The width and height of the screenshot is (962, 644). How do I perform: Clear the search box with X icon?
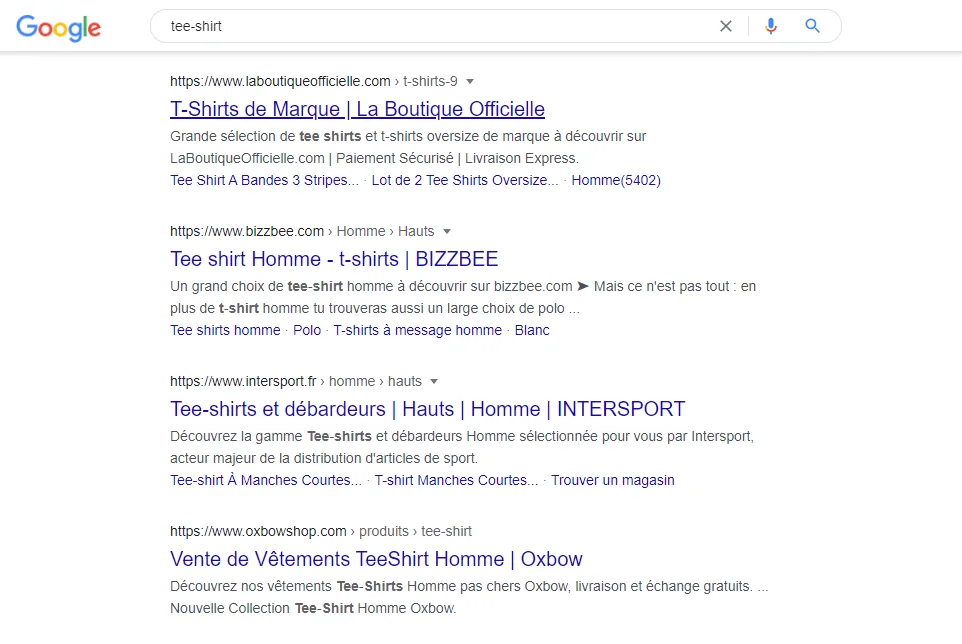726,26
